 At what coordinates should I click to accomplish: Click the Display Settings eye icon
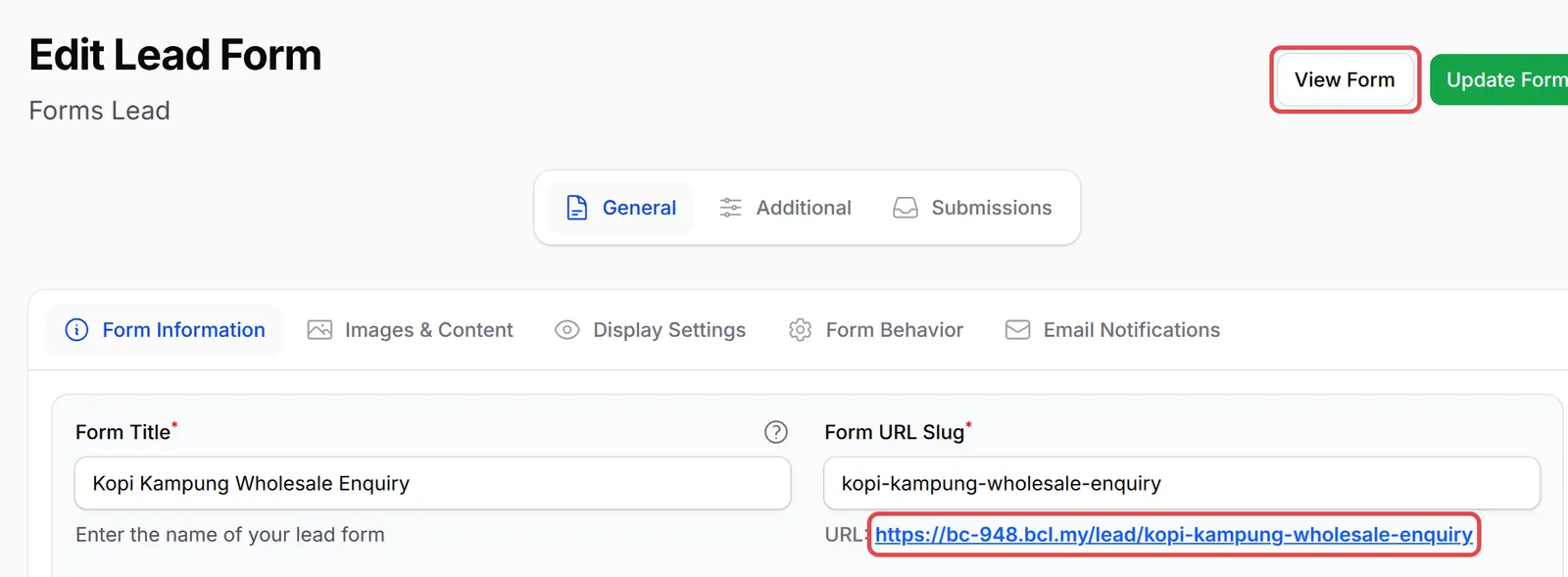566,330
